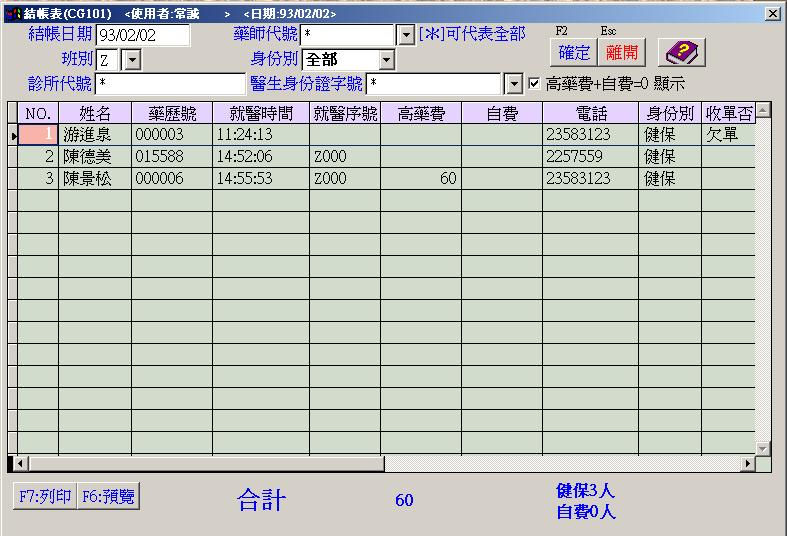Image resolution: width=787 pixels, height=536 pixels.
Task: Click the row selector arrow for row 1
Action: click(x=13, y=135)
